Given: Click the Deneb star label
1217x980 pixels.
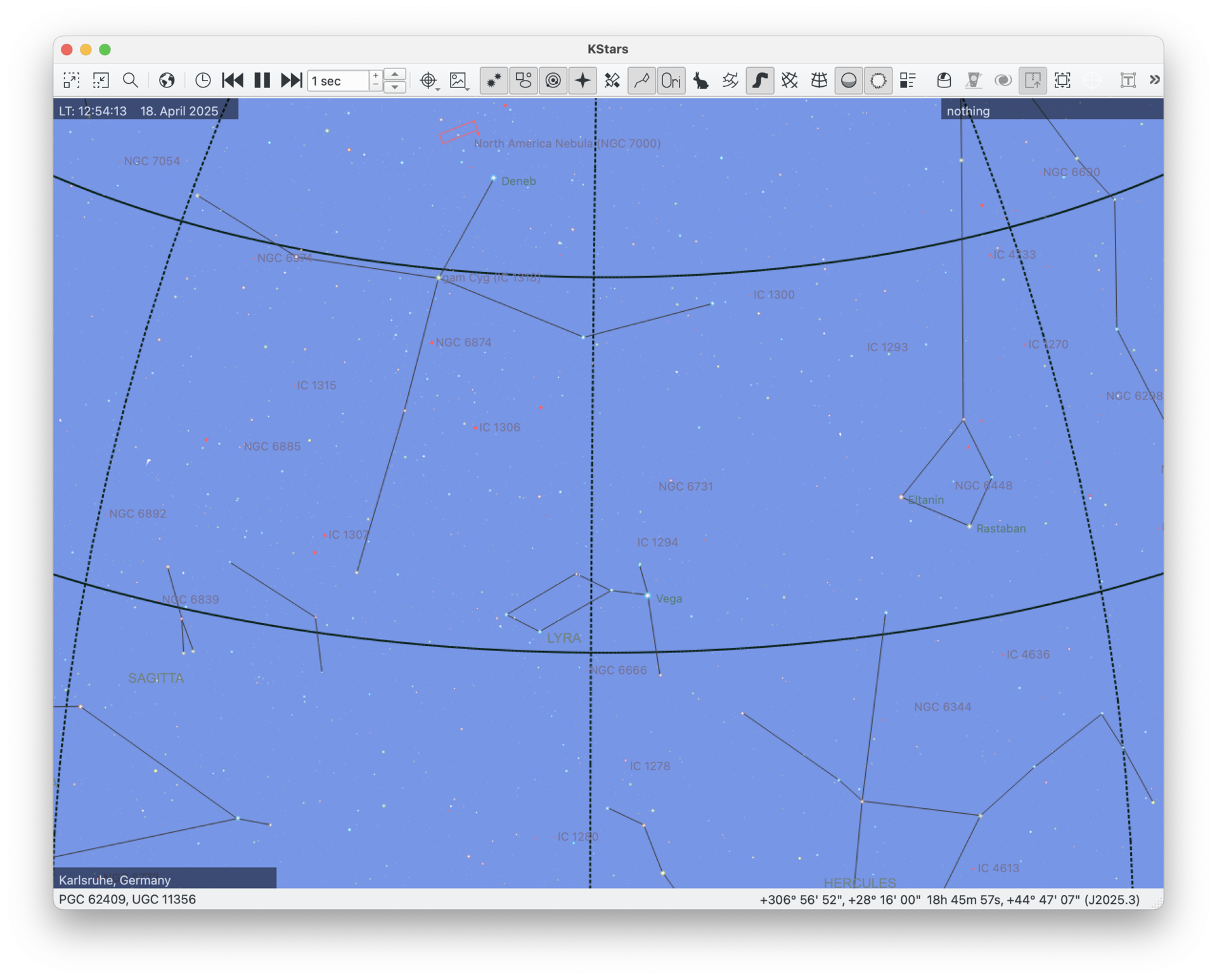Looking at the screenshot, I should click(518, 181).
